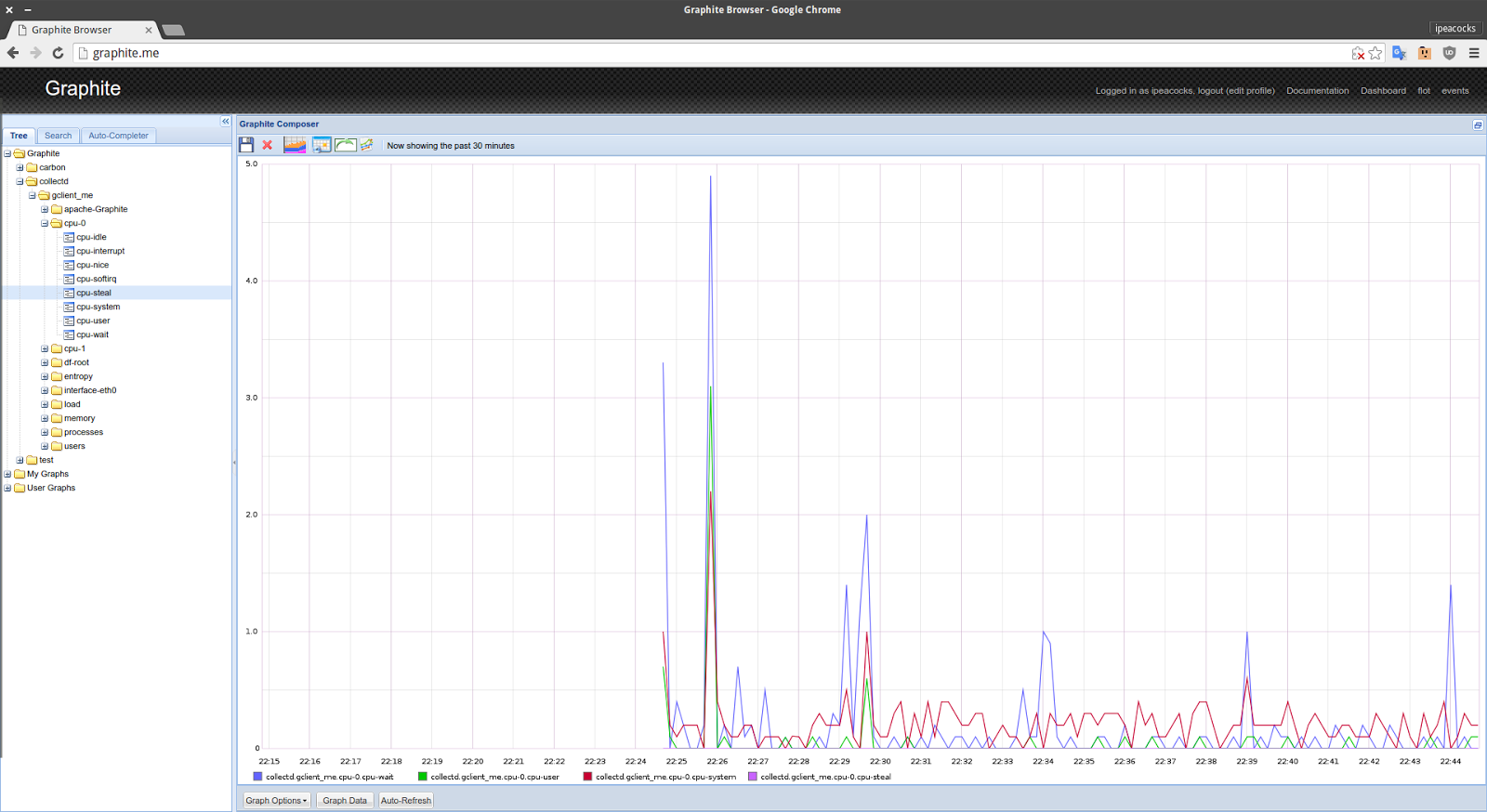This screenshot has height=812, width=1487.
Task: Click the ipeacocks Chrome profile button
Action: [1454, 29]
